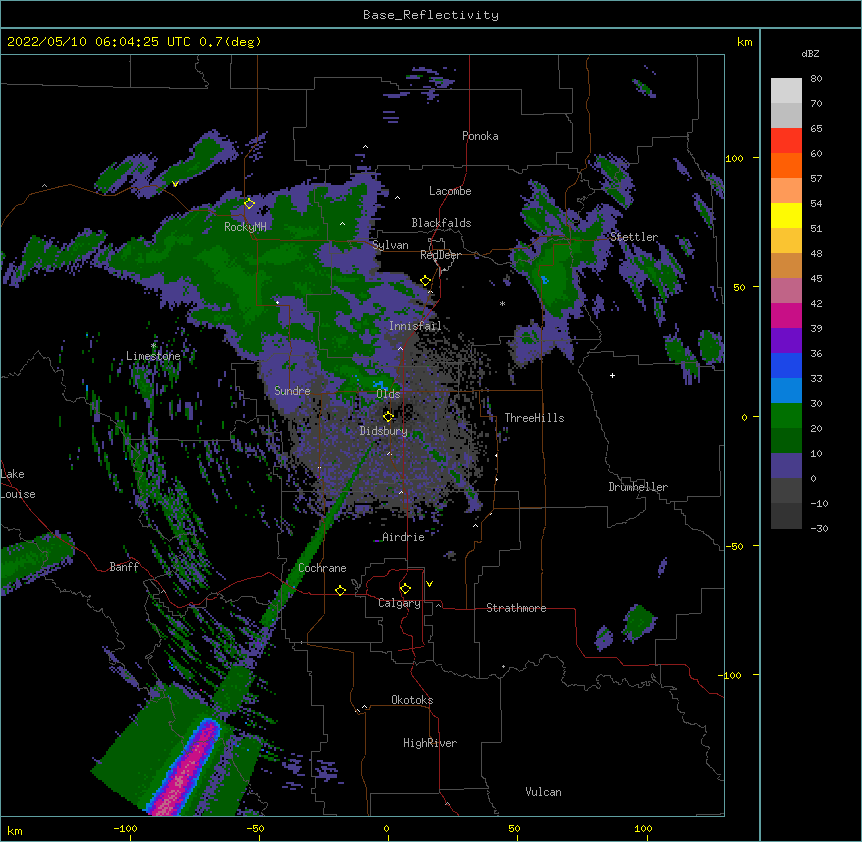Select the yellow diamond between Olds and Didsbury
The image size is (862, 842).
388,417
